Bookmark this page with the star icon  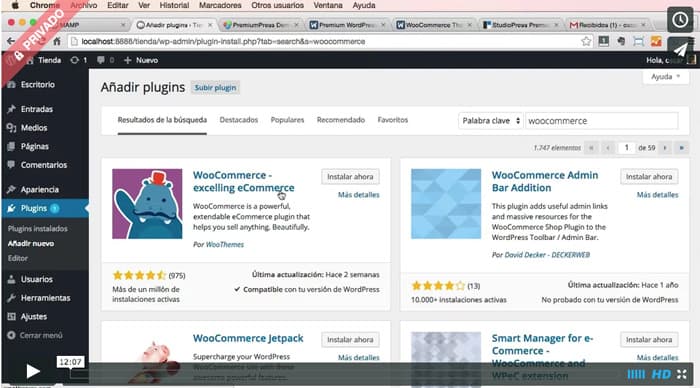586,42
